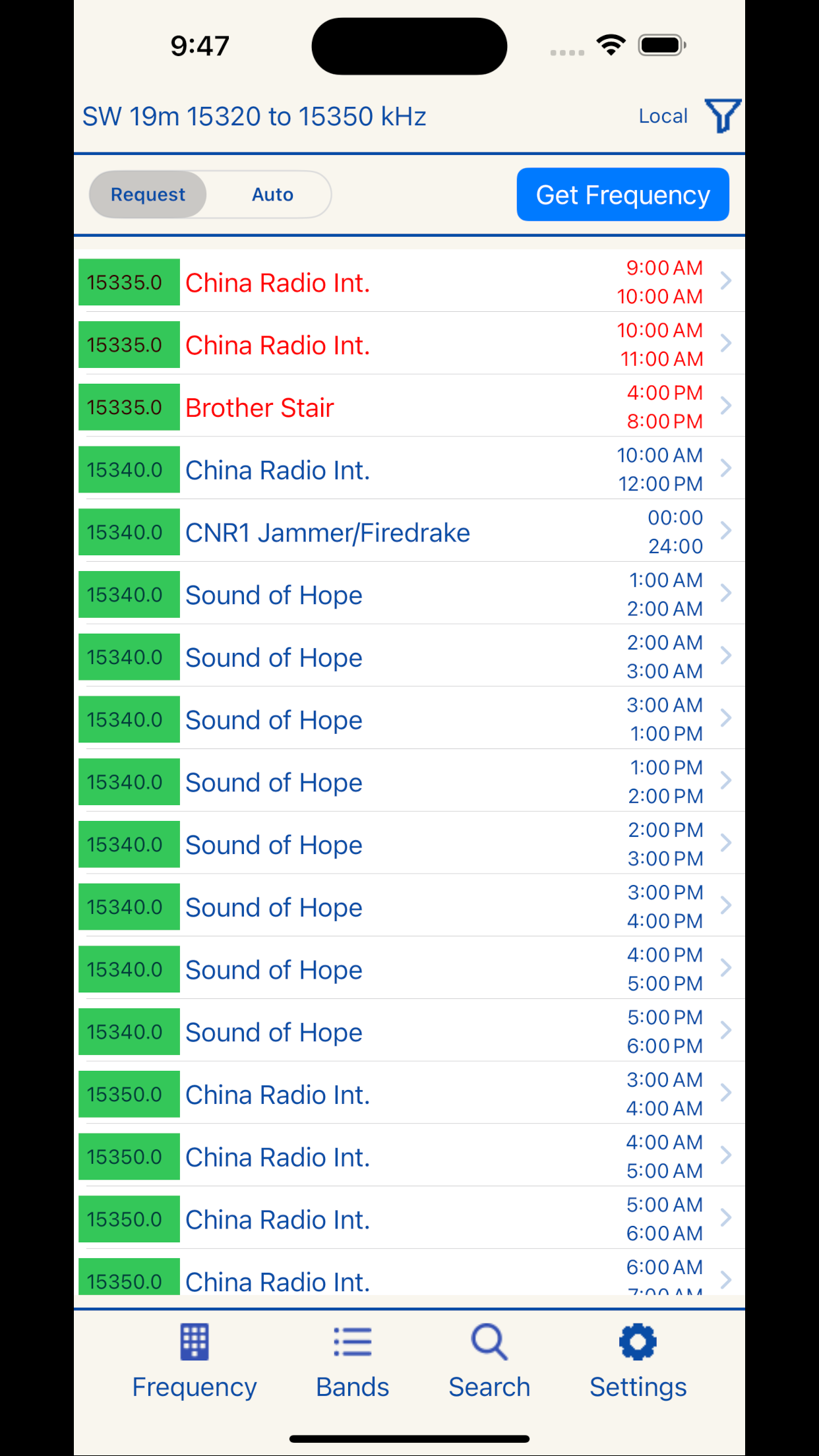Open the Settings tab label

(638, 1387)
